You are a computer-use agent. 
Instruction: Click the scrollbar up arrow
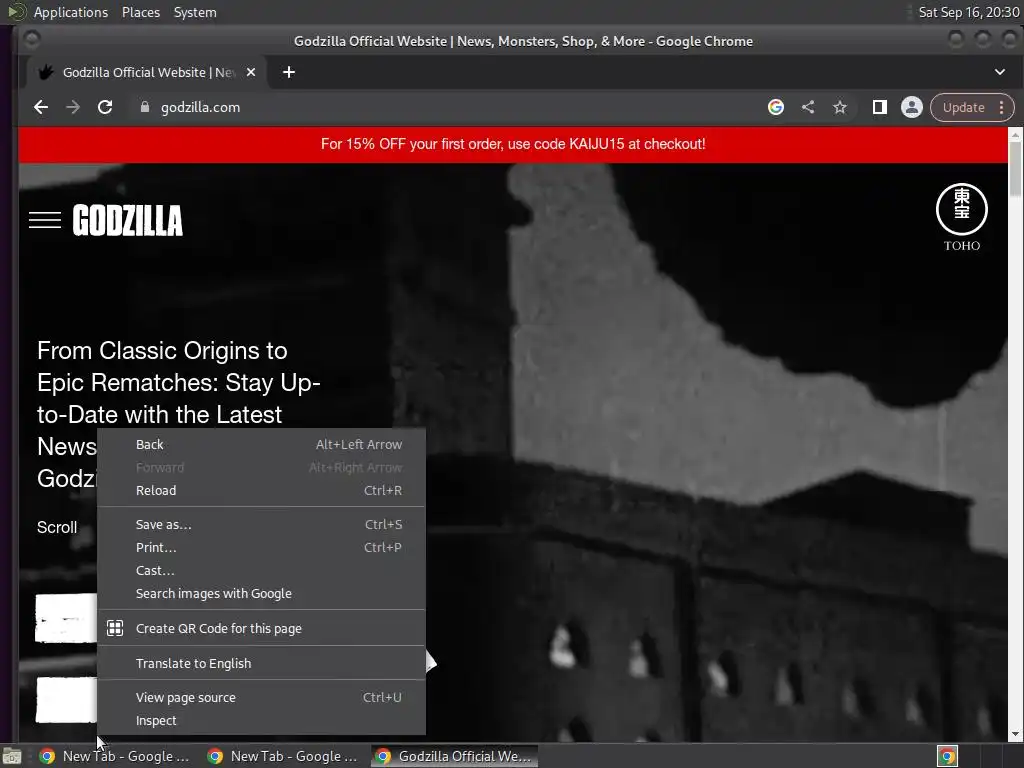pos(1015,134)
